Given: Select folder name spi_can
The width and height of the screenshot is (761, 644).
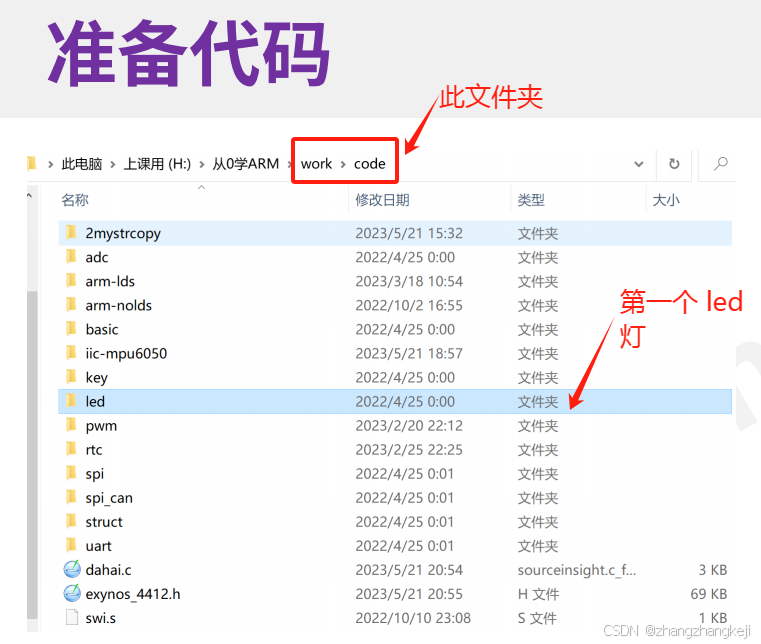Looking at the screenshot, I should point(109,498).
